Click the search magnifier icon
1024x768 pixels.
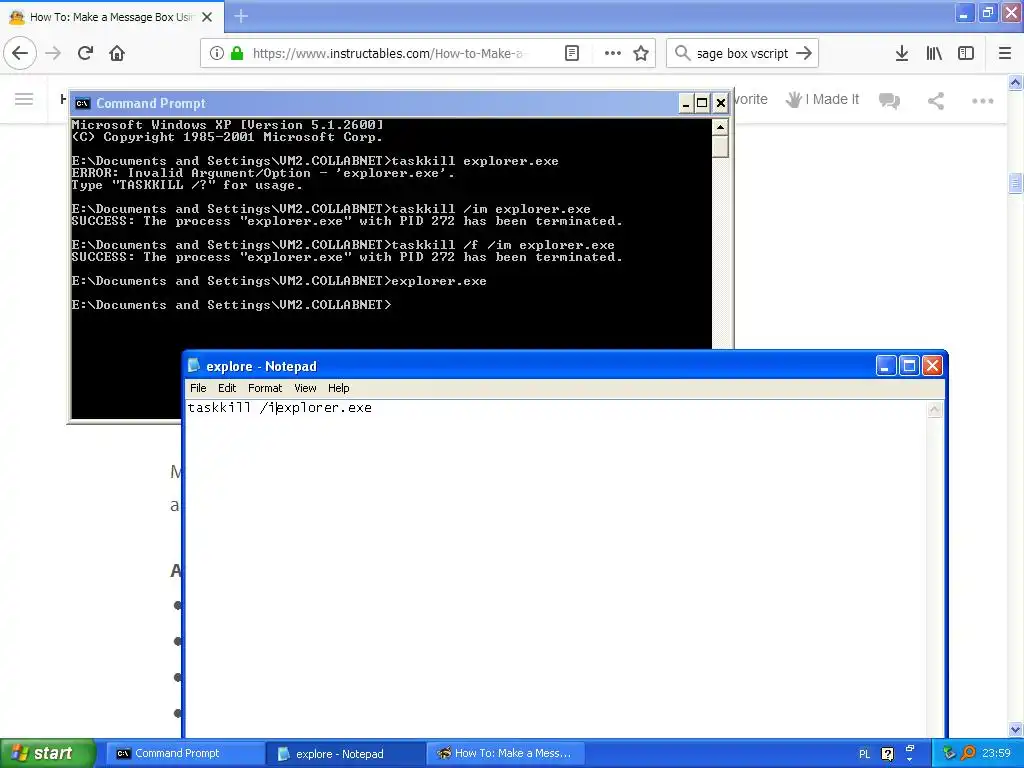(682, 54)
